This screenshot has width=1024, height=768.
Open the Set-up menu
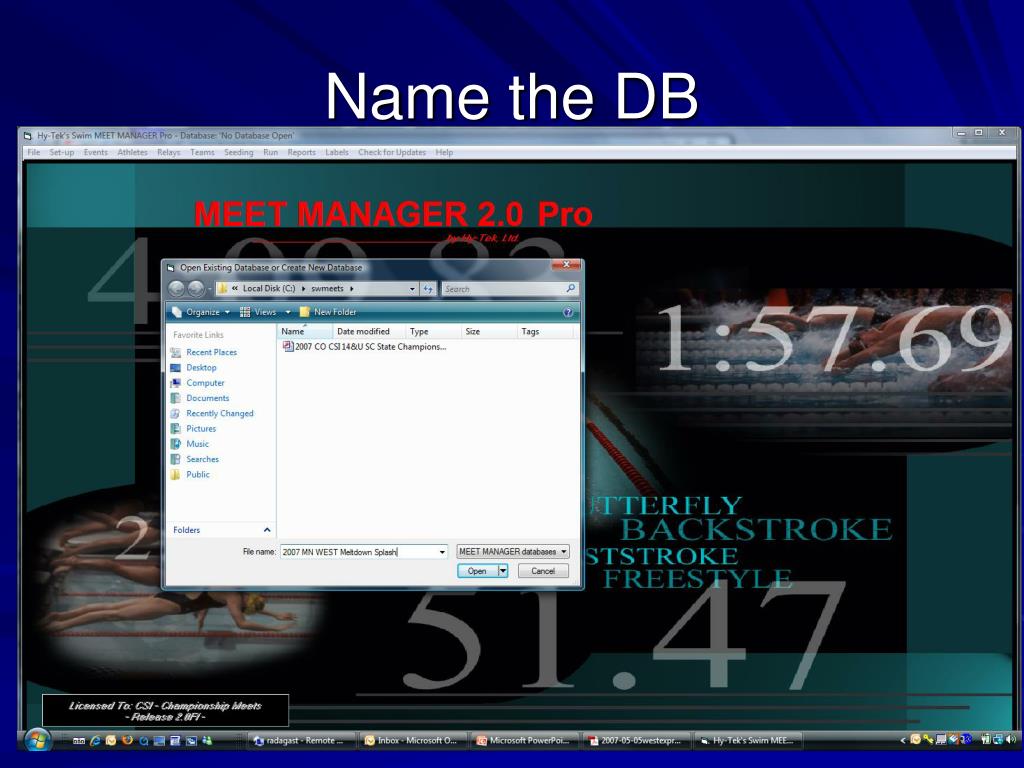point(62,152)
